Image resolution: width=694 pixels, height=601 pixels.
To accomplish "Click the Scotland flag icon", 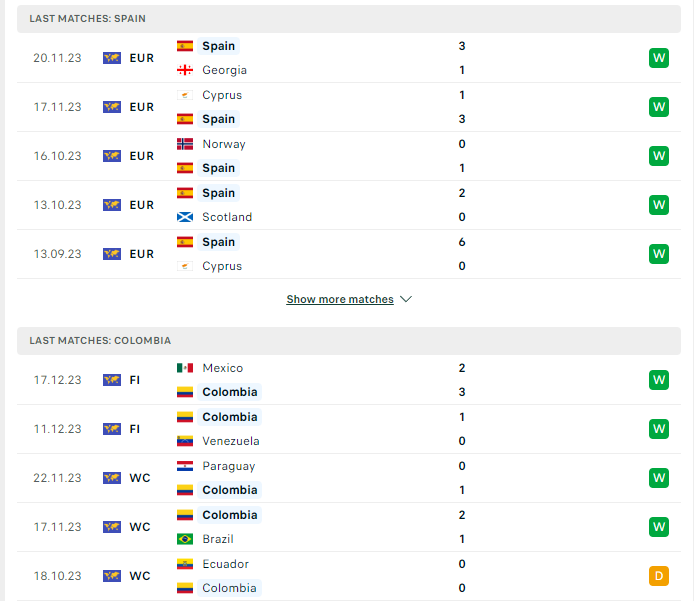I will click(x=185, y=217).
